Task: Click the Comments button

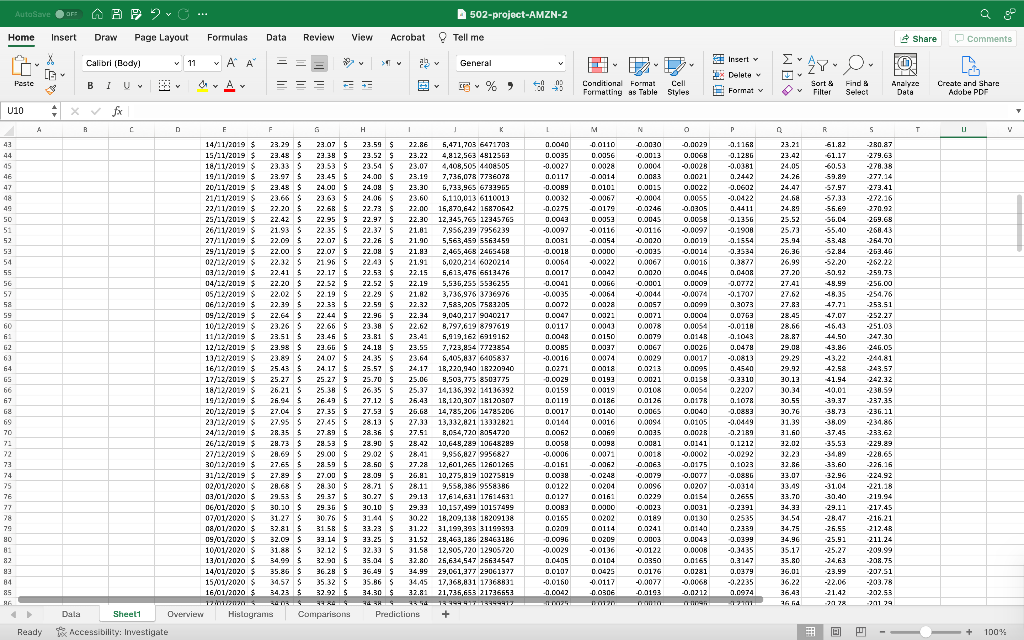Action: point(983,38)
